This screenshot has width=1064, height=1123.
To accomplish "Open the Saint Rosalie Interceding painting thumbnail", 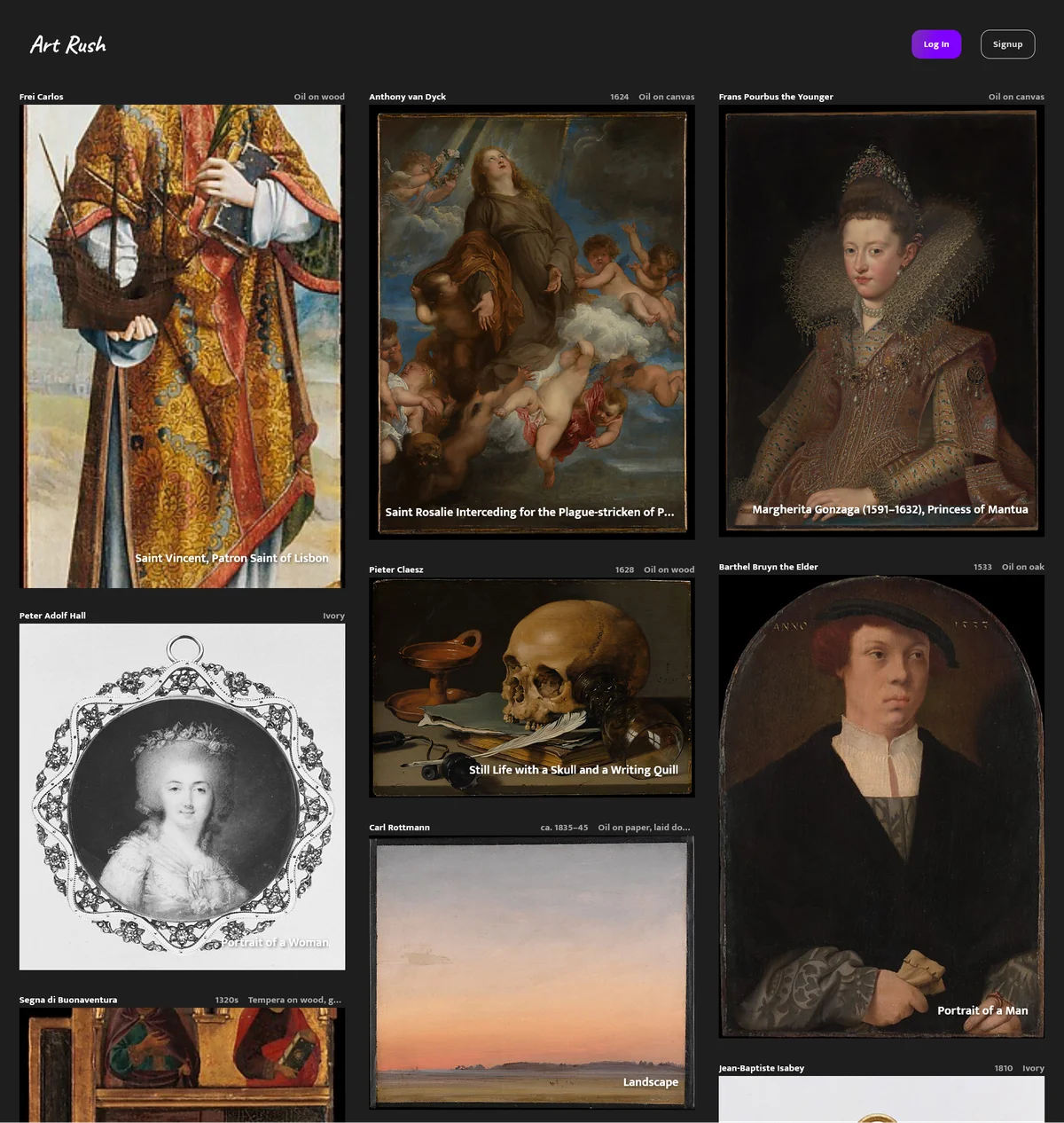I will (532, 322).
